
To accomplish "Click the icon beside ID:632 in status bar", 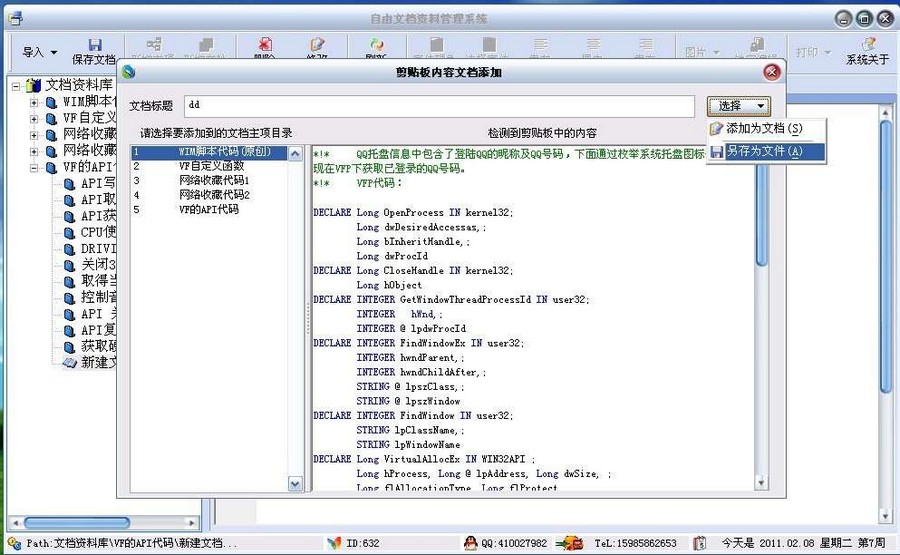I will coord(334,542).
